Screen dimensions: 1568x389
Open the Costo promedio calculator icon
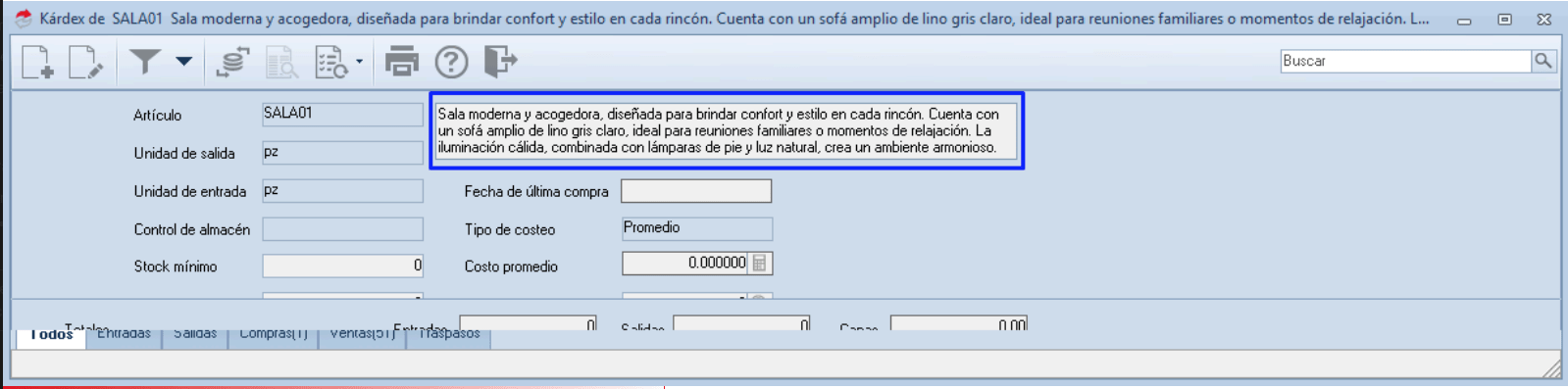(760, 263)
